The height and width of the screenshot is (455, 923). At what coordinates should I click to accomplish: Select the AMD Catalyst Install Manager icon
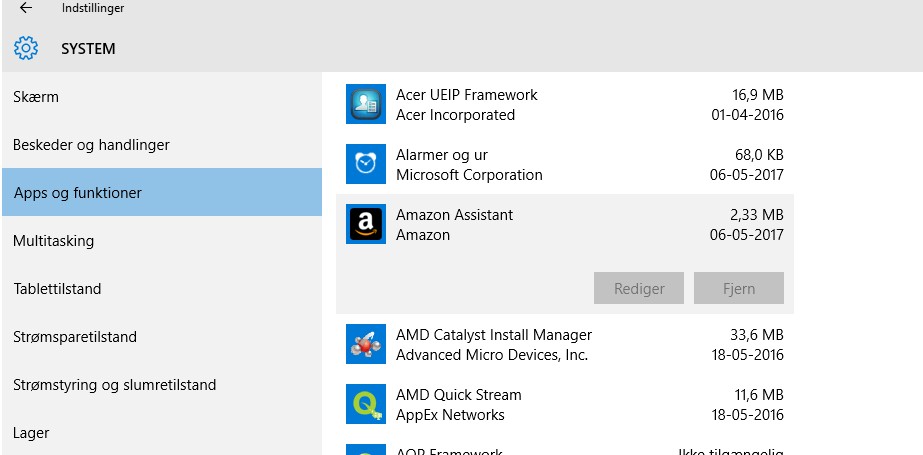[366, 344]
